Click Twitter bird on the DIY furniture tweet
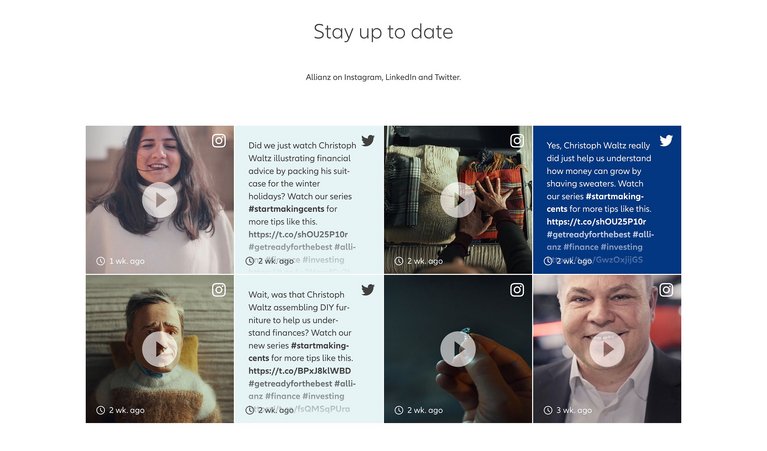 368,290
